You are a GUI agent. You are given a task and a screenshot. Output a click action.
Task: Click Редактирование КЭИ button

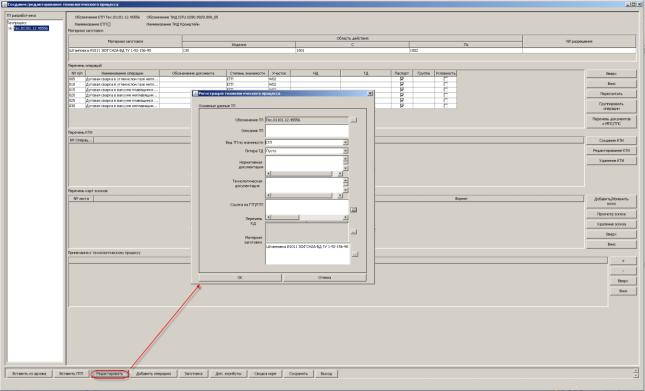(x=611, y=150)
